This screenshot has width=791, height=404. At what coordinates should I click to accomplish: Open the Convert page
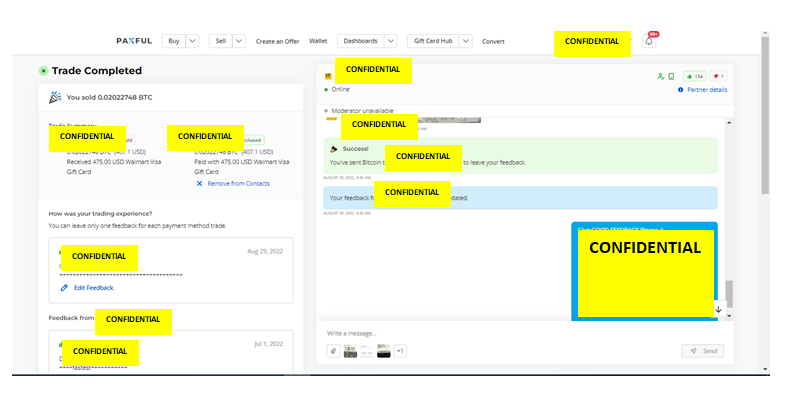(493, 41)
